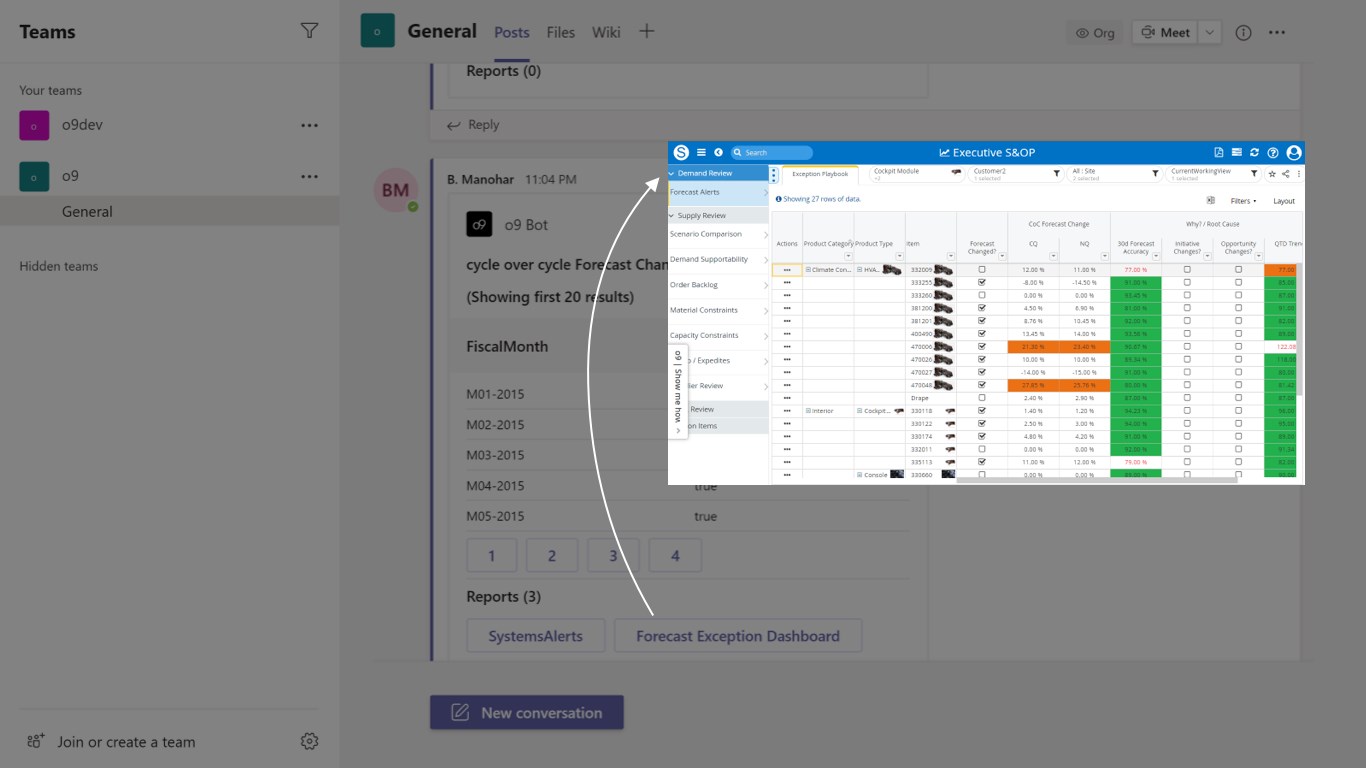Open the stacked list icon in dashboard header
This screenshot has width=1366, height=768.
pyautogui.click(x=1237, y=152)
